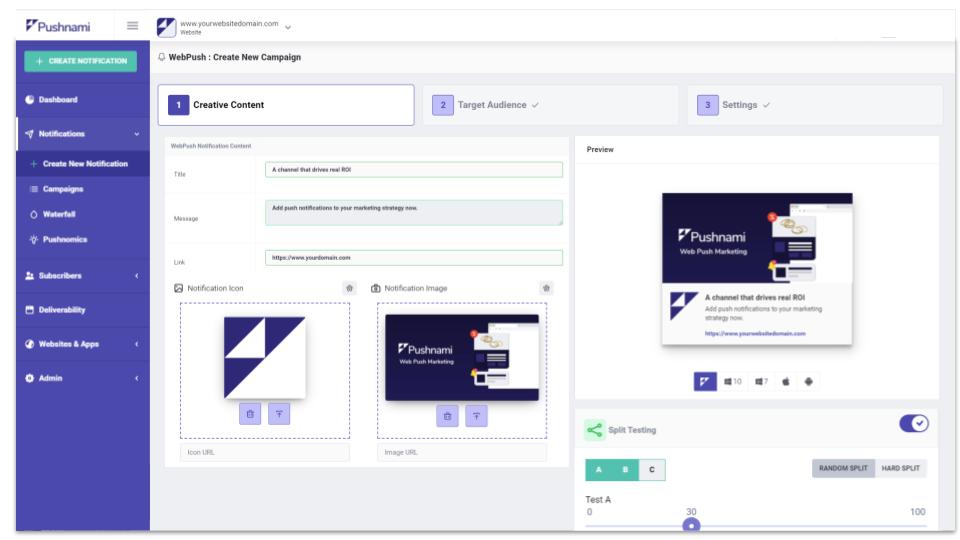Select the Hard Split option
The image size is (960, 540).
[x=903, y=469]
